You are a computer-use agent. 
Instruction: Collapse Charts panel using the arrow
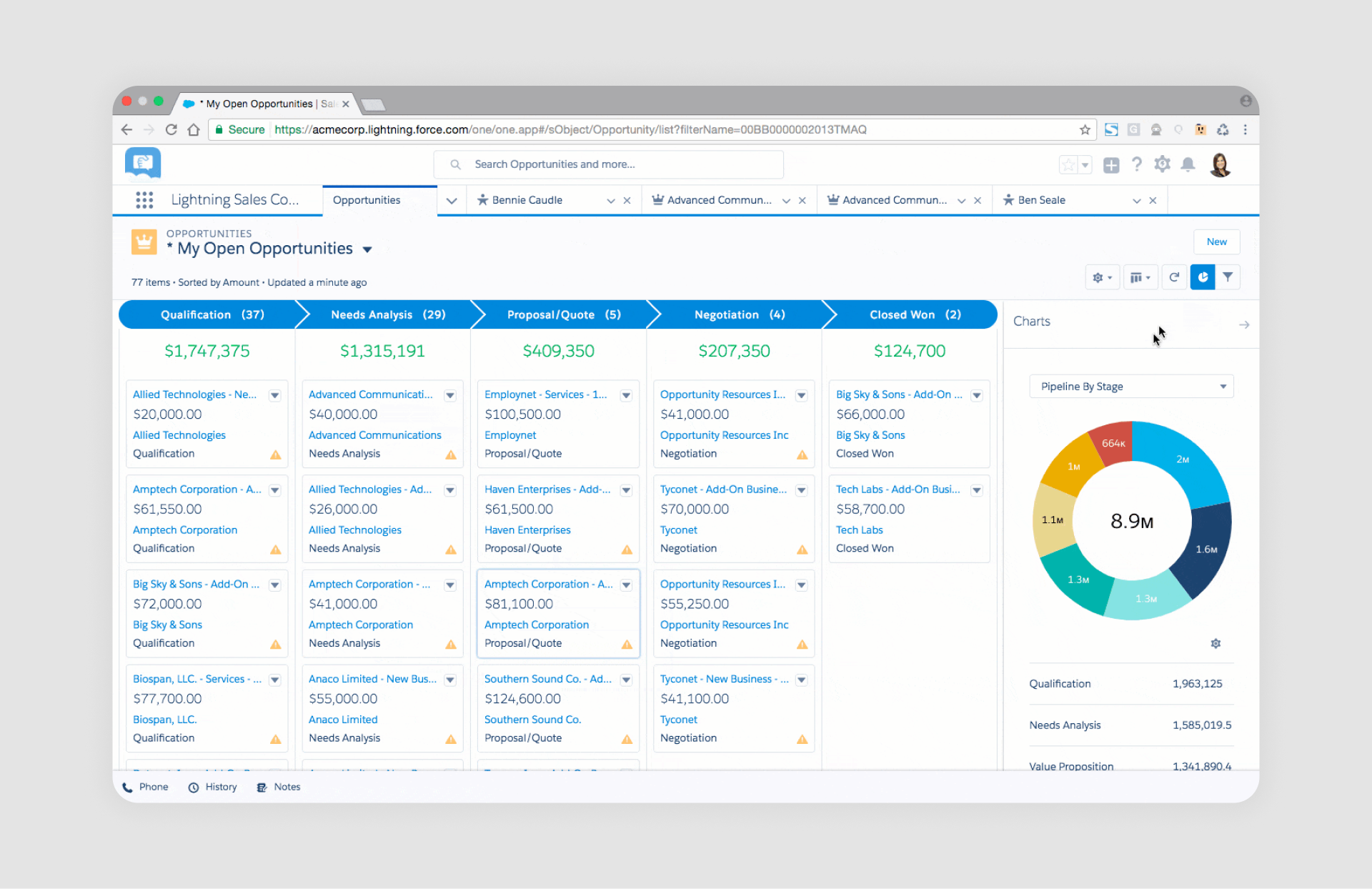[1244, 324]
